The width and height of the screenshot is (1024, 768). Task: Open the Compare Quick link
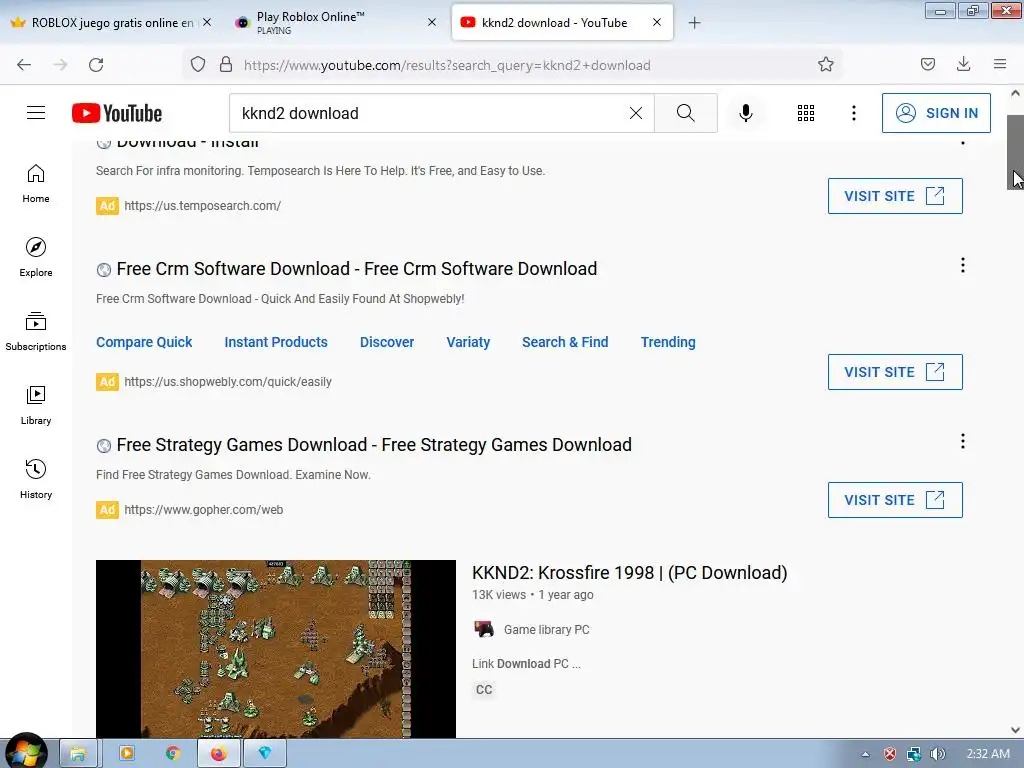pos(144,342)
